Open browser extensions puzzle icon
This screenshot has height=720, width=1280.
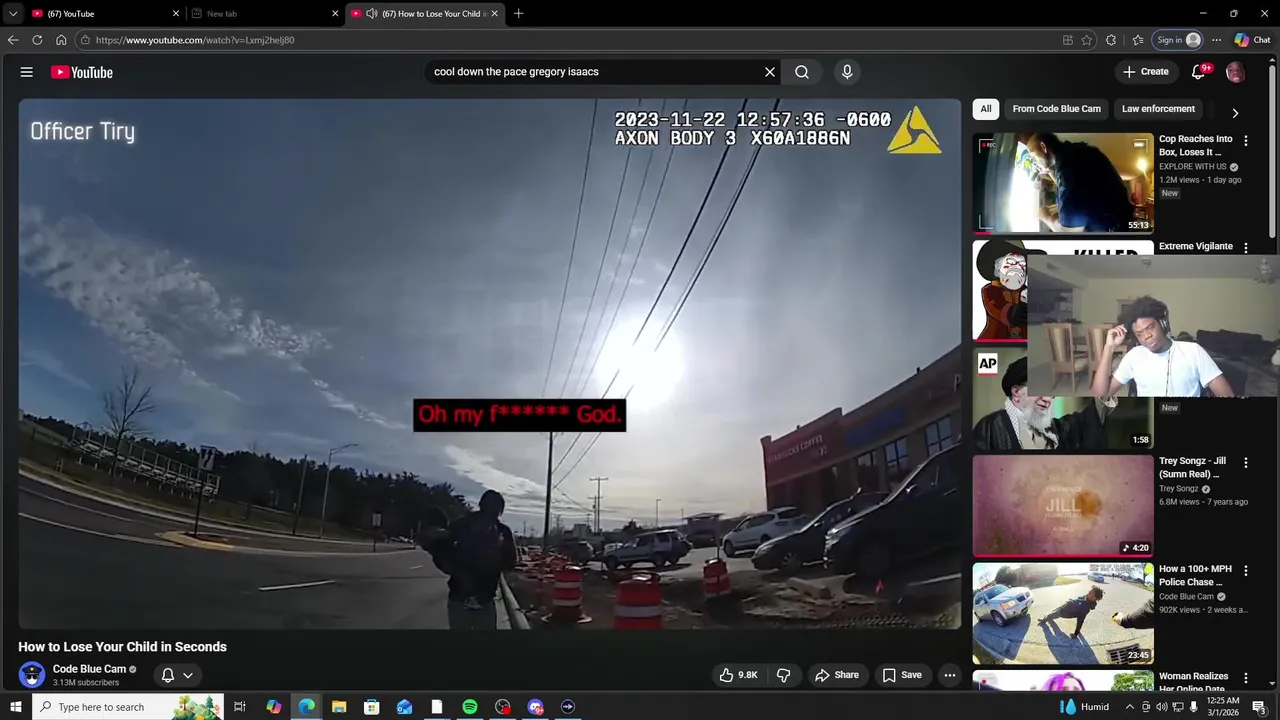1111,40
